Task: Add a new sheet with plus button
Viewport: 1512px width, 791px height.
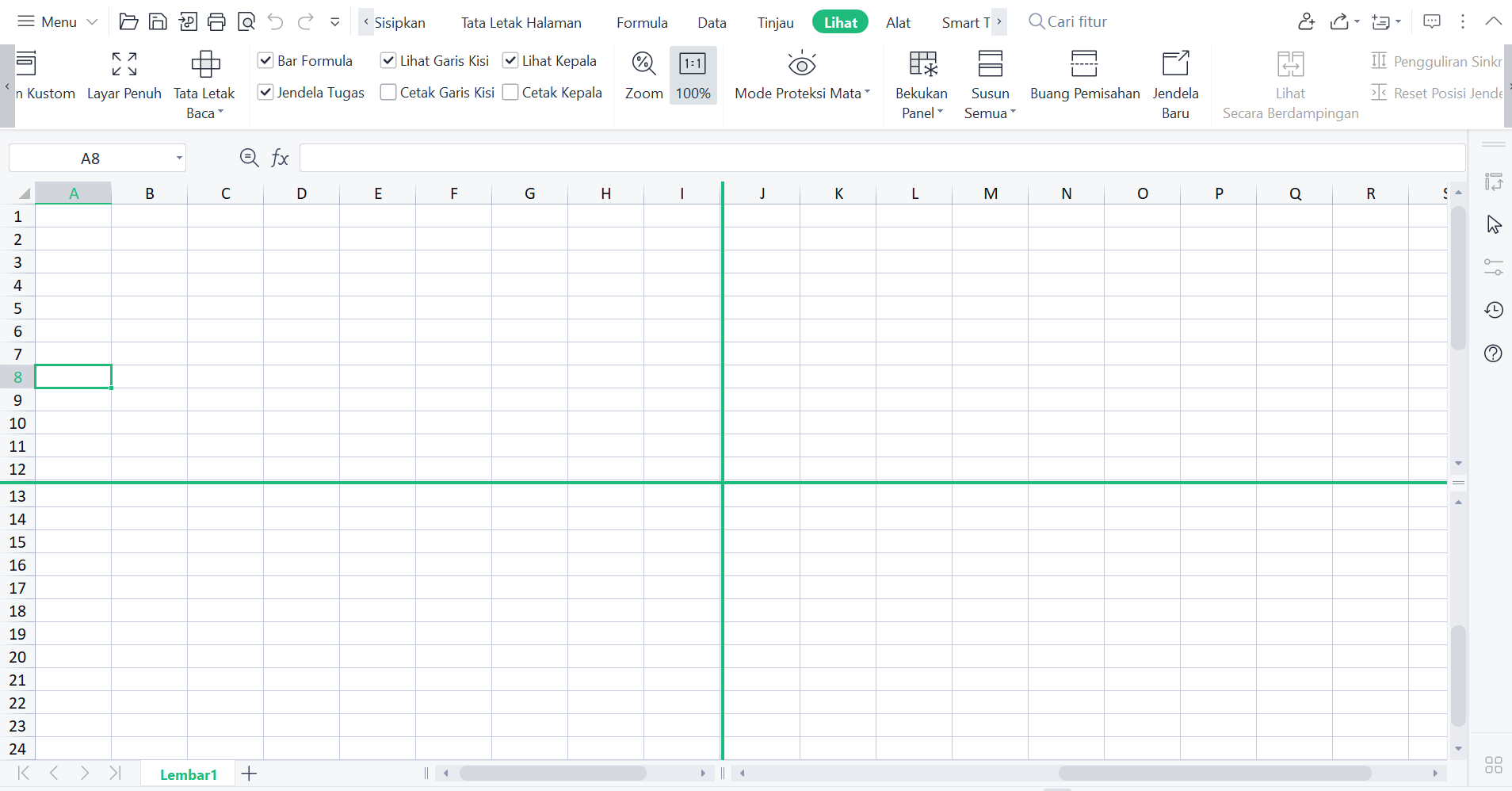Action: pyautogui.click(x=249, y=774)
